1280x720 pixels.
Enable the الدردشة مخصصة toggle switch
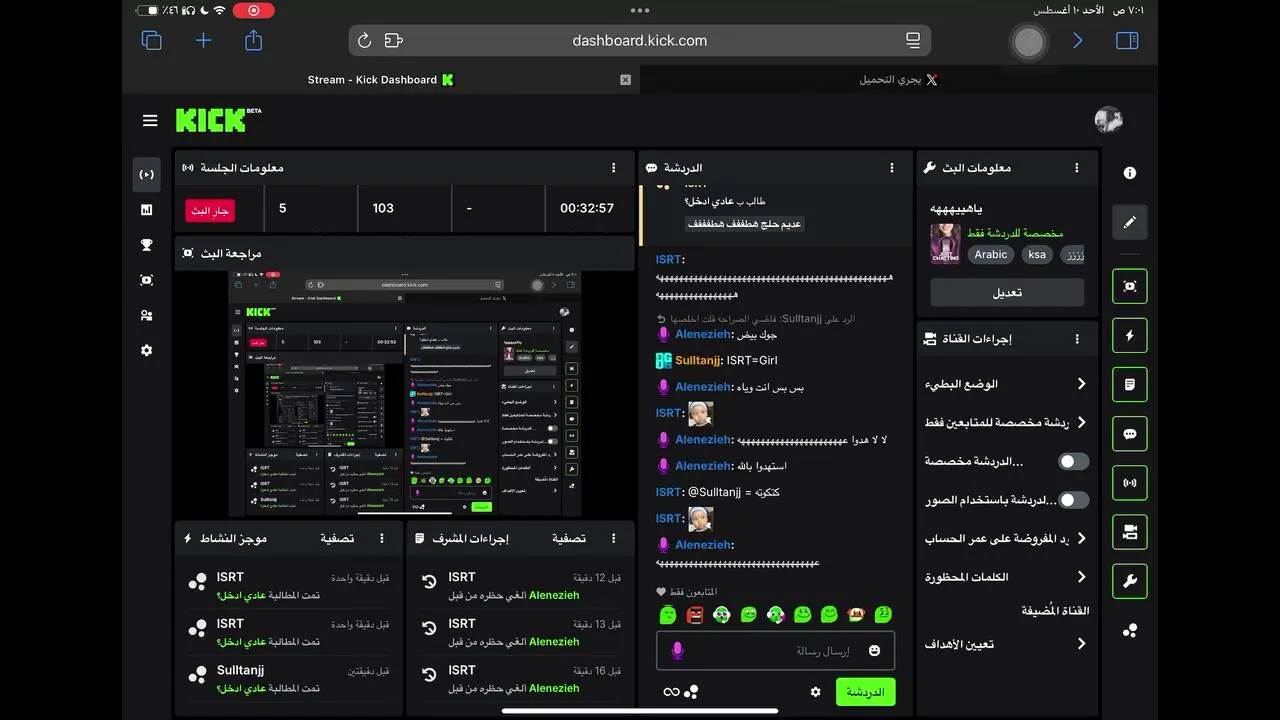(x=1074, y=461)
